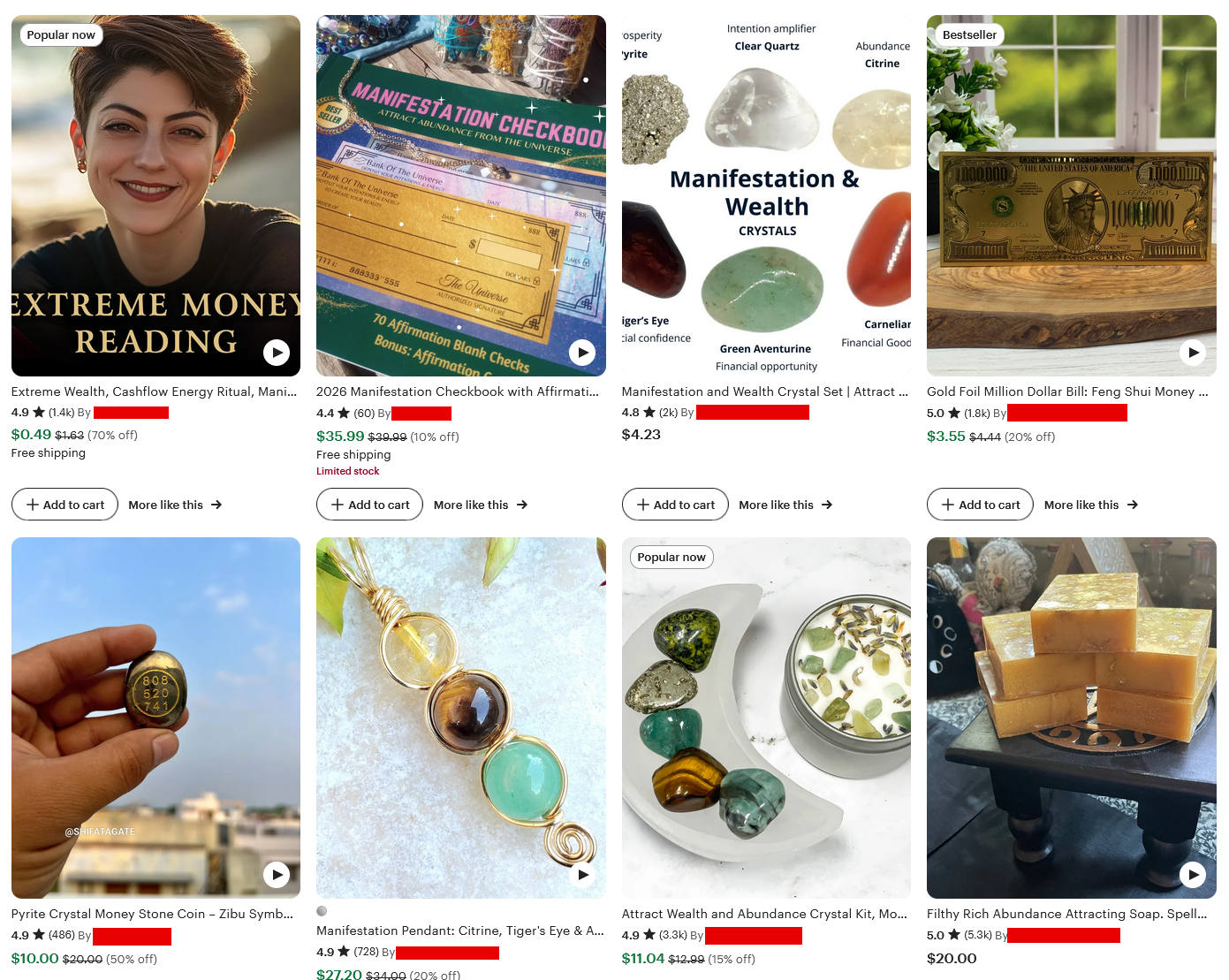This screenshot has height=980, width=1229.
Task: Play the Pyrite Crystal Money Stone Coin video
Action: click(277, 875)
